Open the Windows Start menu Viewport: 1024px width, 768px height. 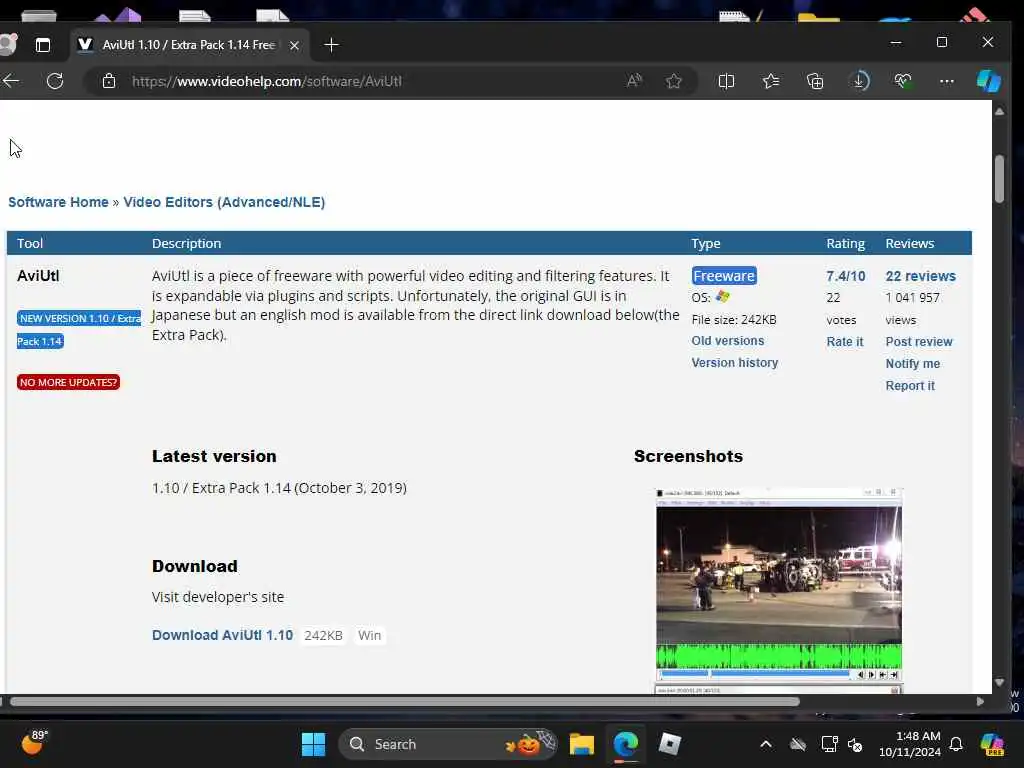[x=313, y=744]
